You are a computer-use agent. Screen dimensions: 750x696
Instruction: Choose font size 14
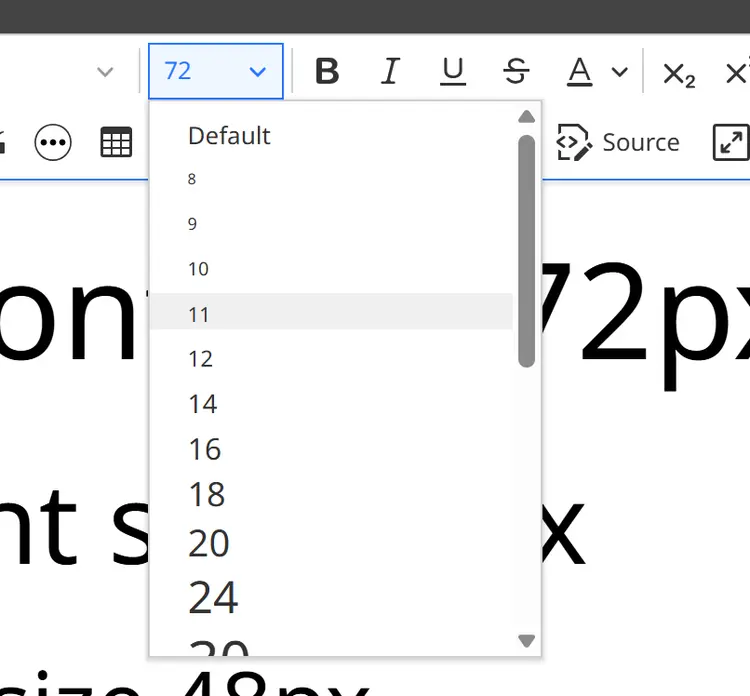click(331, 404)
